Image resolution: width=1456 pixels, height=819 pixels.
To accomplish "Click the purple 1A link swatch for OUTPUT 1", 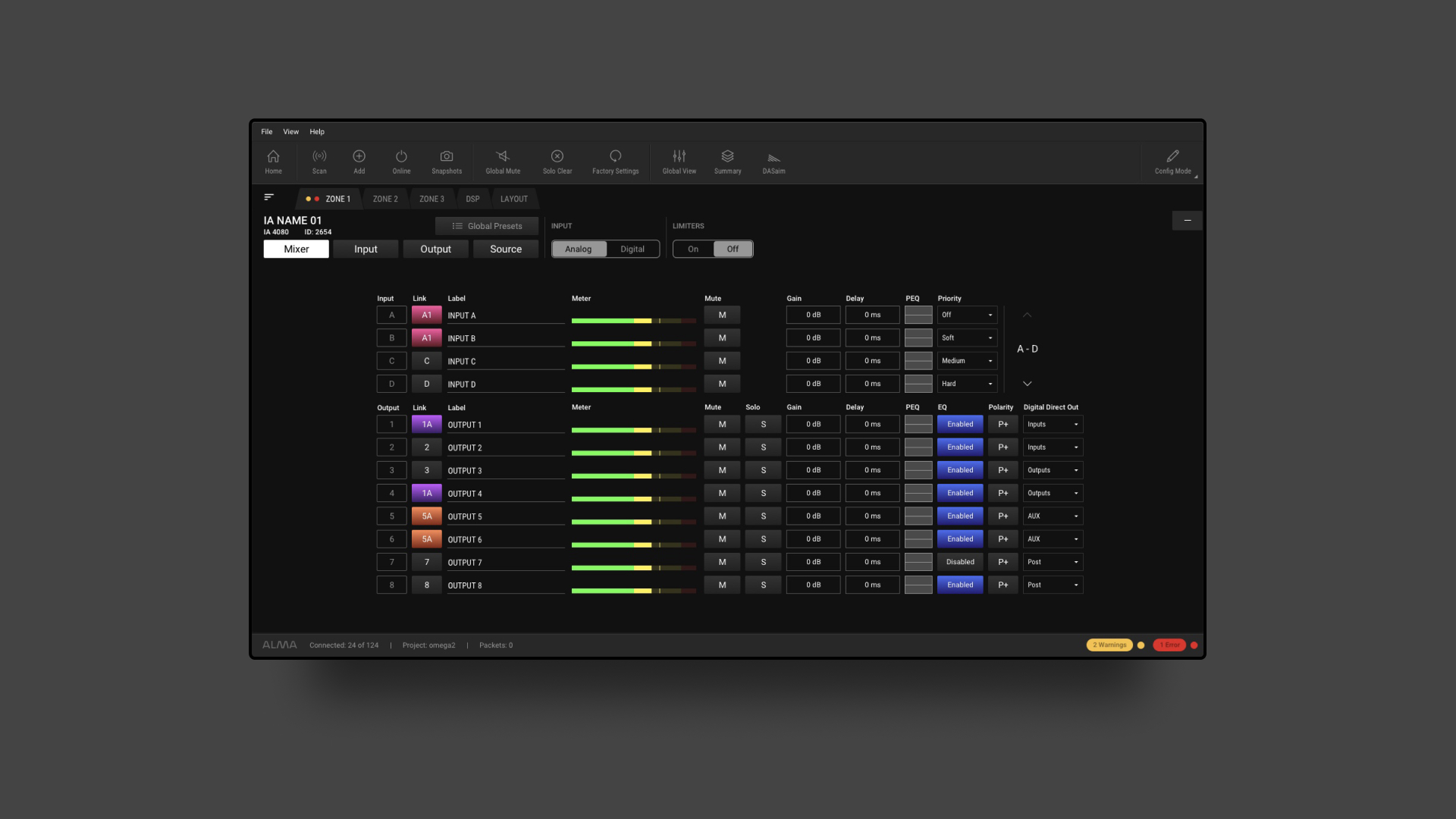I will (427, 425).
